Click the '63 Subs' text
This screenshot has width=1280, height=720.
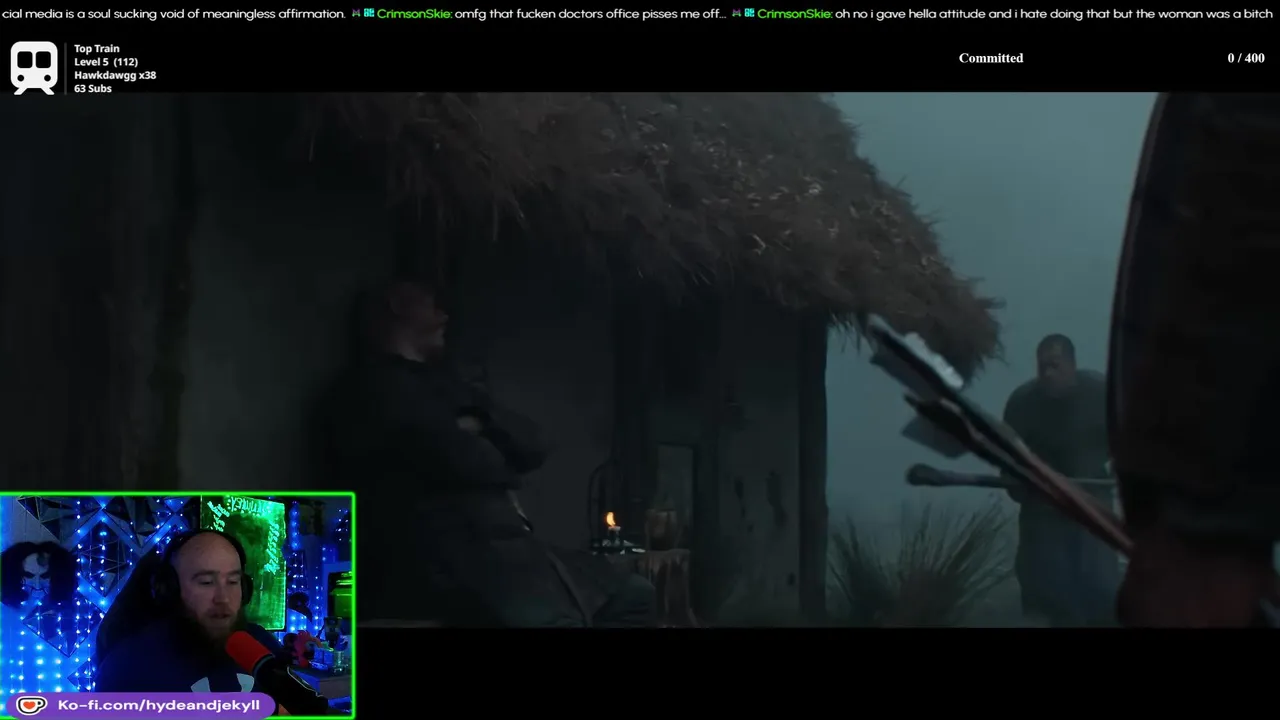coord(93,88)
